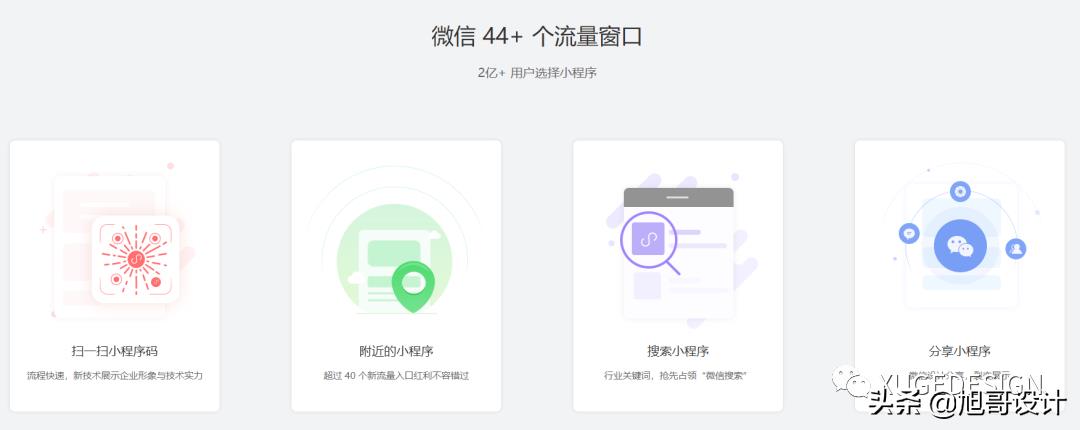
Task: Click the gray title bar of search window illustration
Action: [x=678, y=198]
